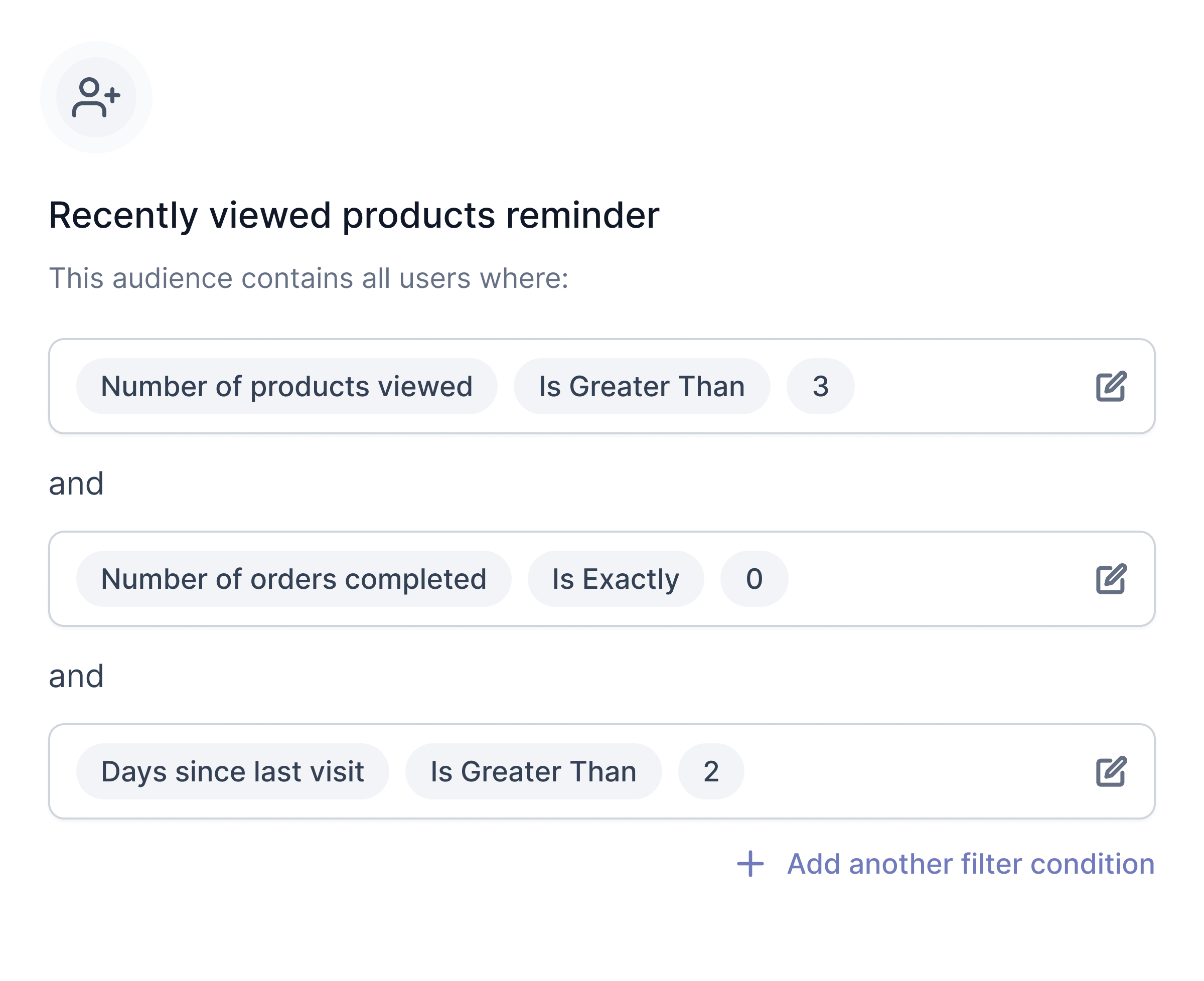Click the orders completed filter row

tap(601, 579)
